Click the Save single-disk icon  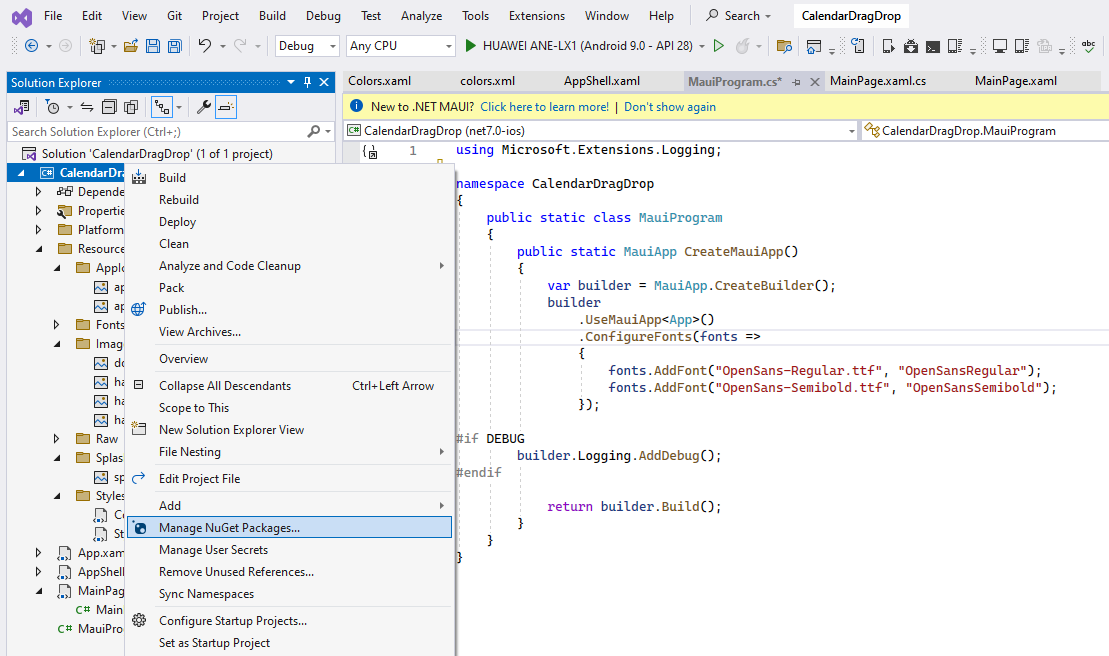pyautogui.click(x=153, y=46)
